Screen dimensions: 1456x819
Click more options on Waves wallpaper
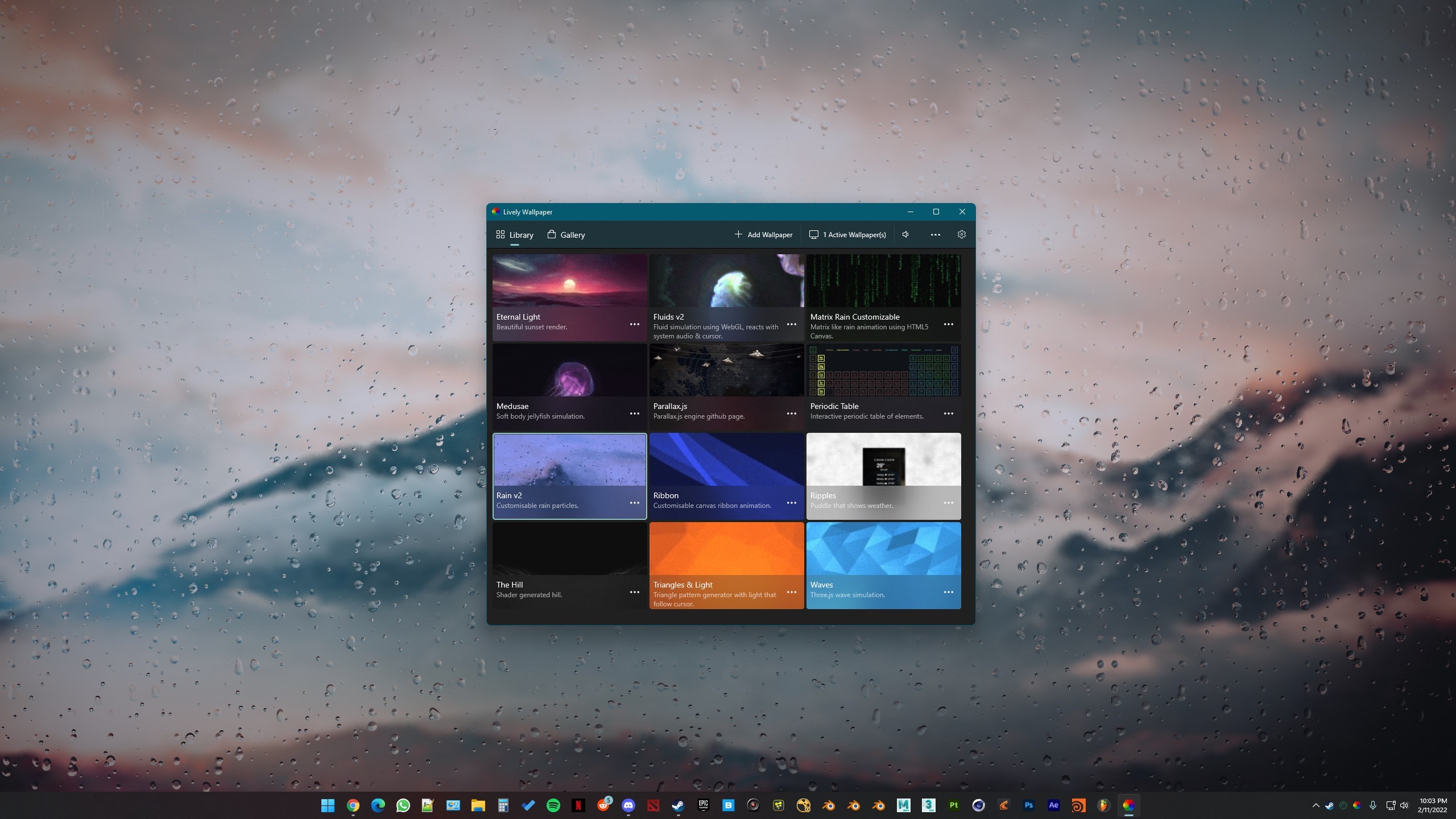(947, 592)
